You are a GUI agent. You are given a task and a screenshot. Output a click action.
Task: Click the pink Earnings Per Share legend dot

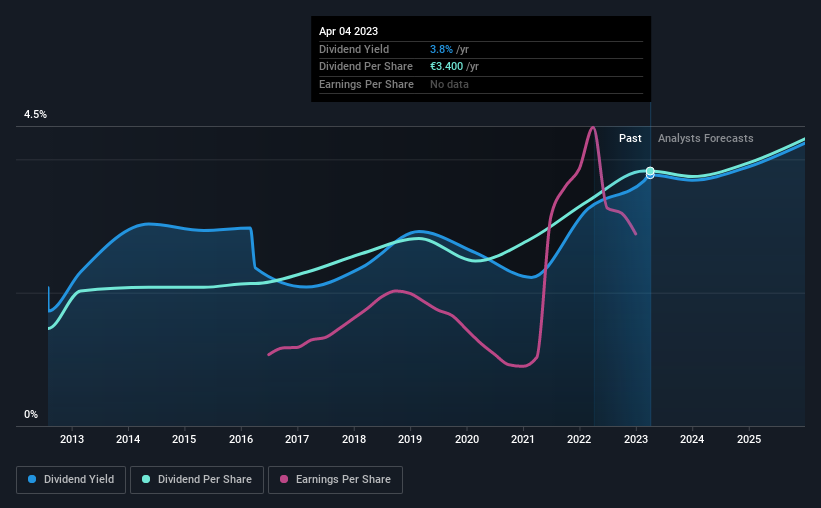click(284, 479)
